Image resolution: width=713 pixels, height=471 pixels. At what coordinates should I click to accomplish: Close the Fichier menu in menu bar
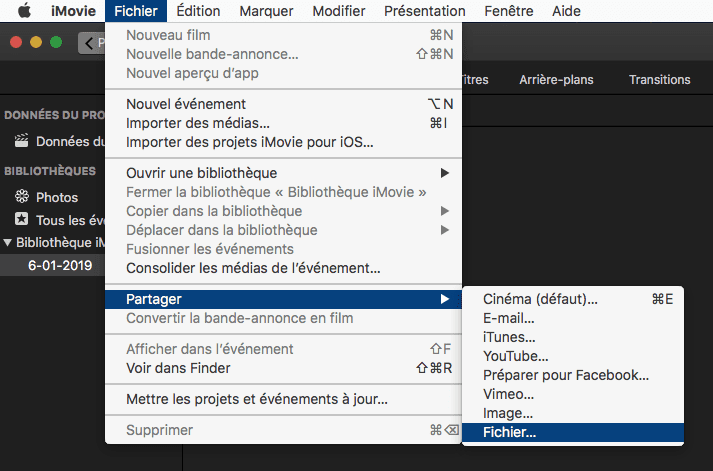click(x=136, y=11)
